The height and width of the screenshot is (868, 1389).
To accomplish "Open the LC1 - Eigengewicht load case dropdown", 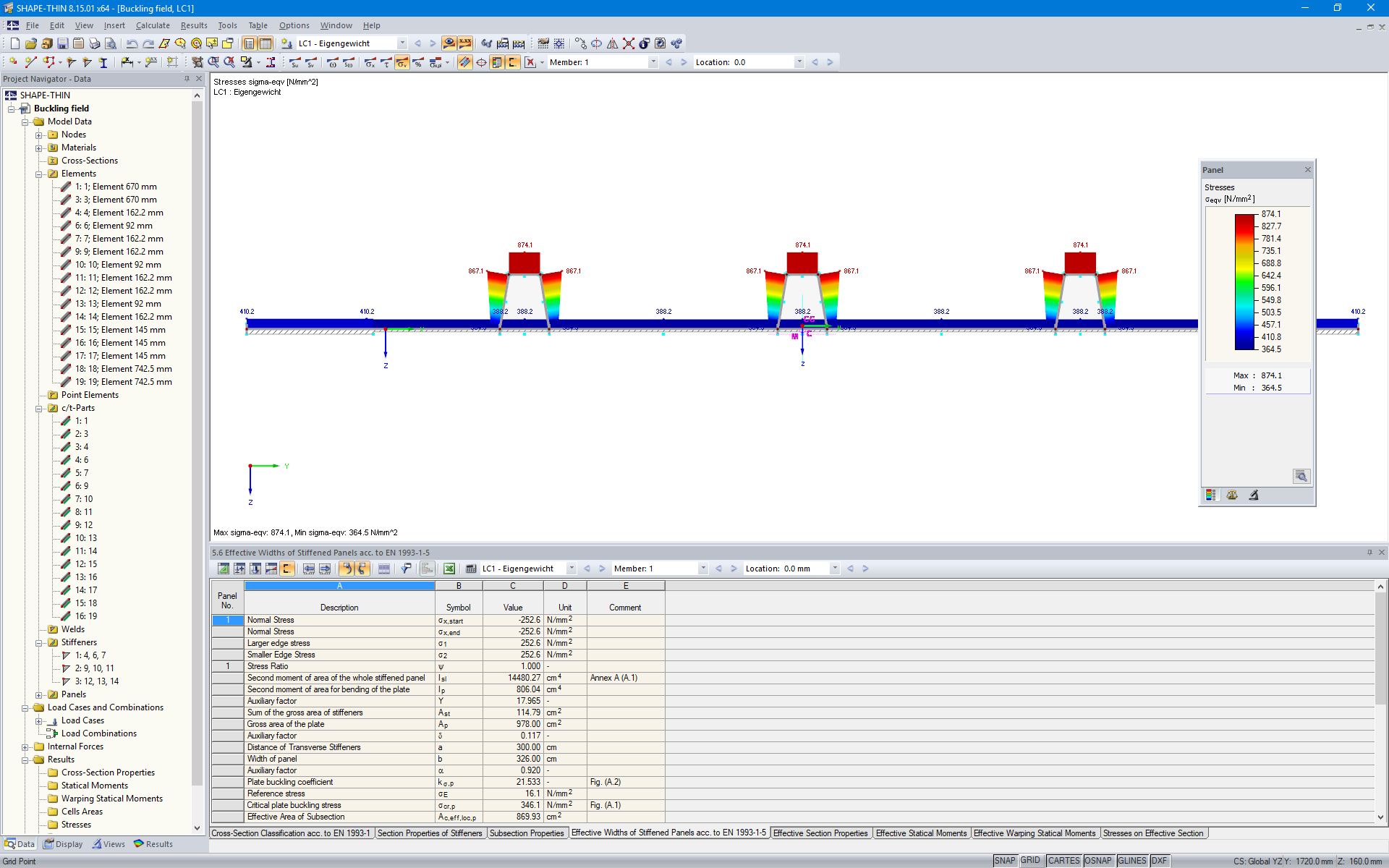I will point(402,43).
